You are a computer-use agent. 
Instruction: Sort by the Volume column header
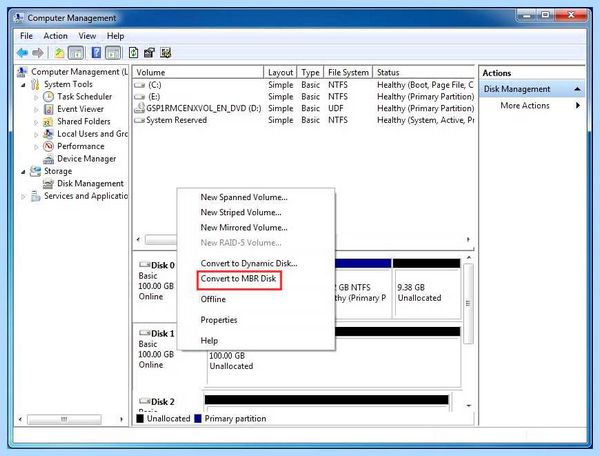tap(198, 72)
